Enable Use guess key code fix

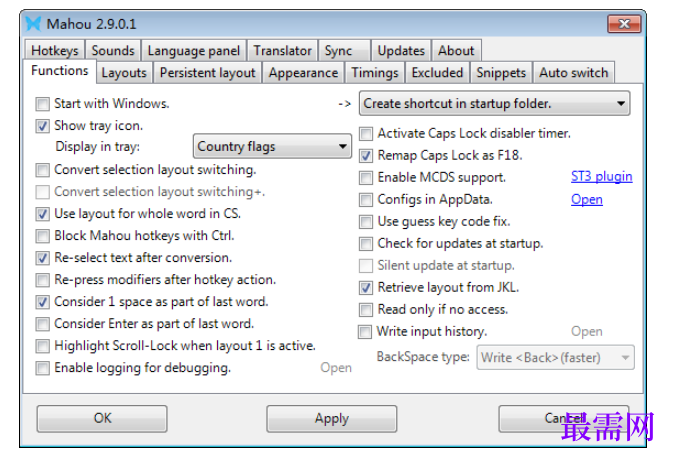[366, 221]
